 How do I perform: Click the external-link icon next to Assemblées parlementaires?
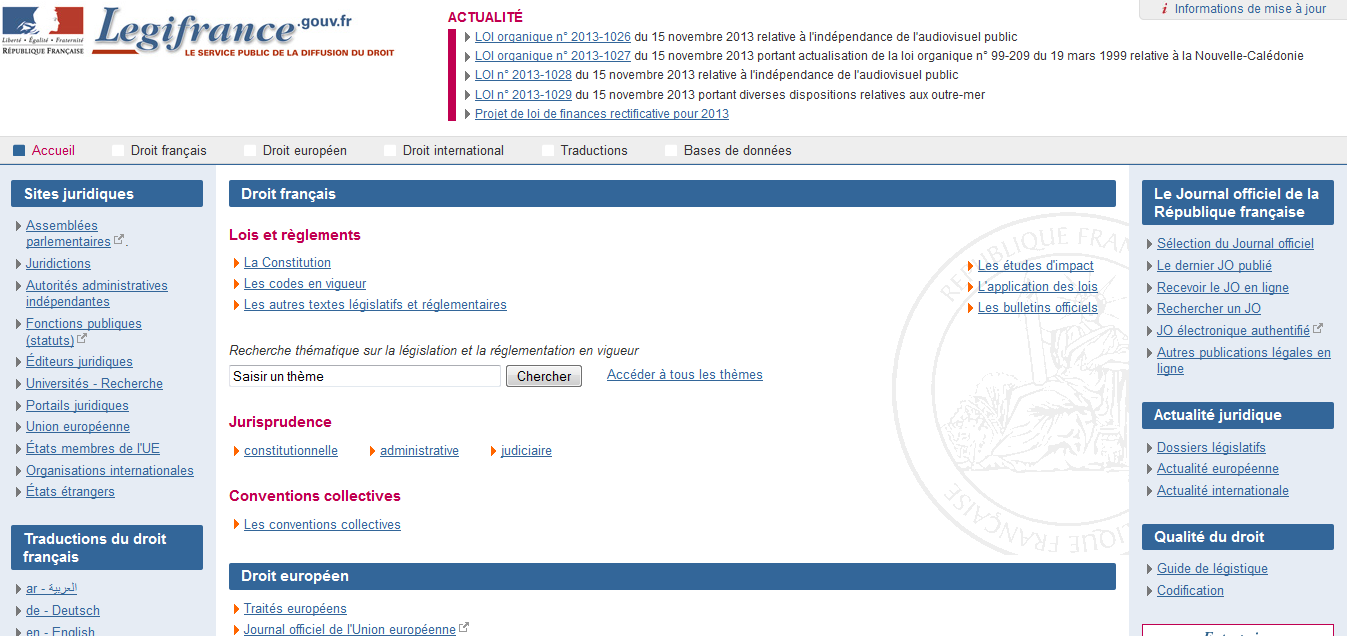(120, 240)
